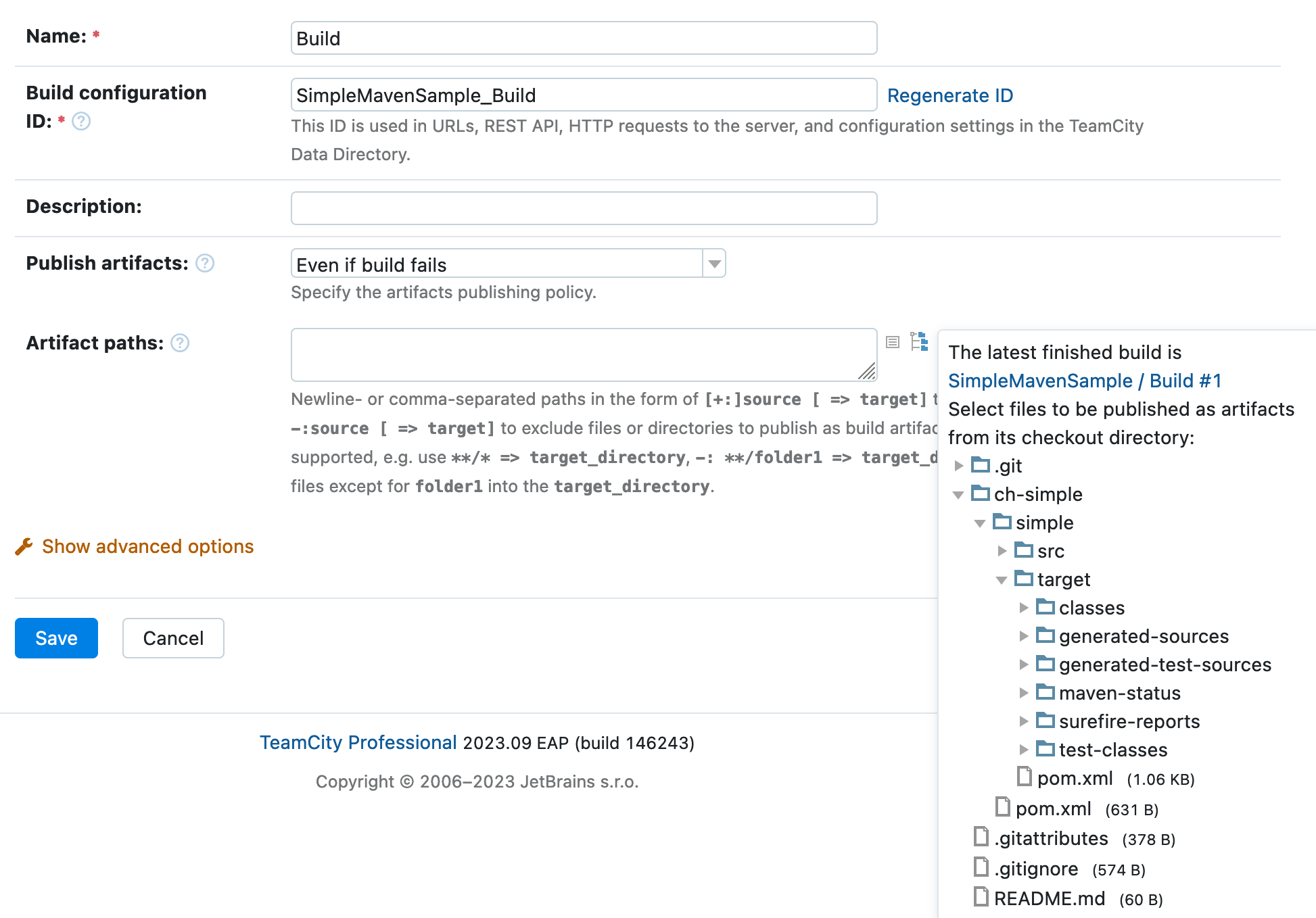Click the Cancel button
1316x918 pixels.
click(x=173, y=638)
